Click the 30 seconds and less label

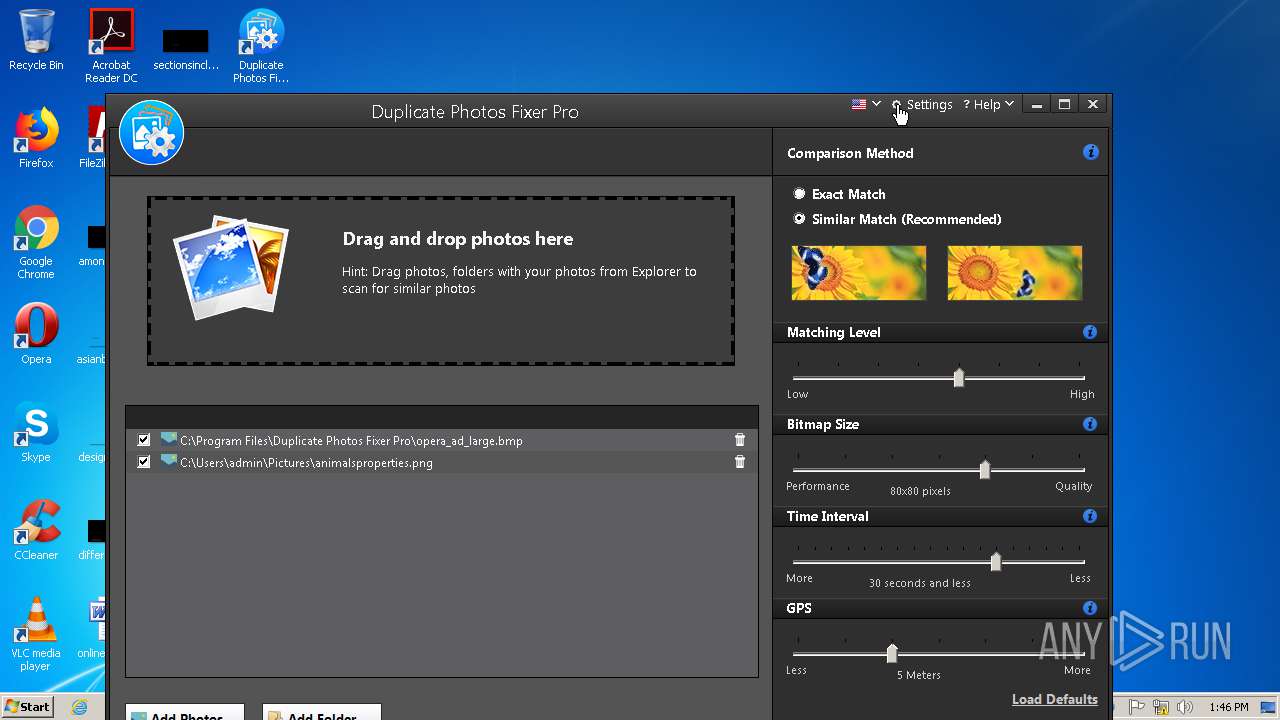tap(919, 583)
